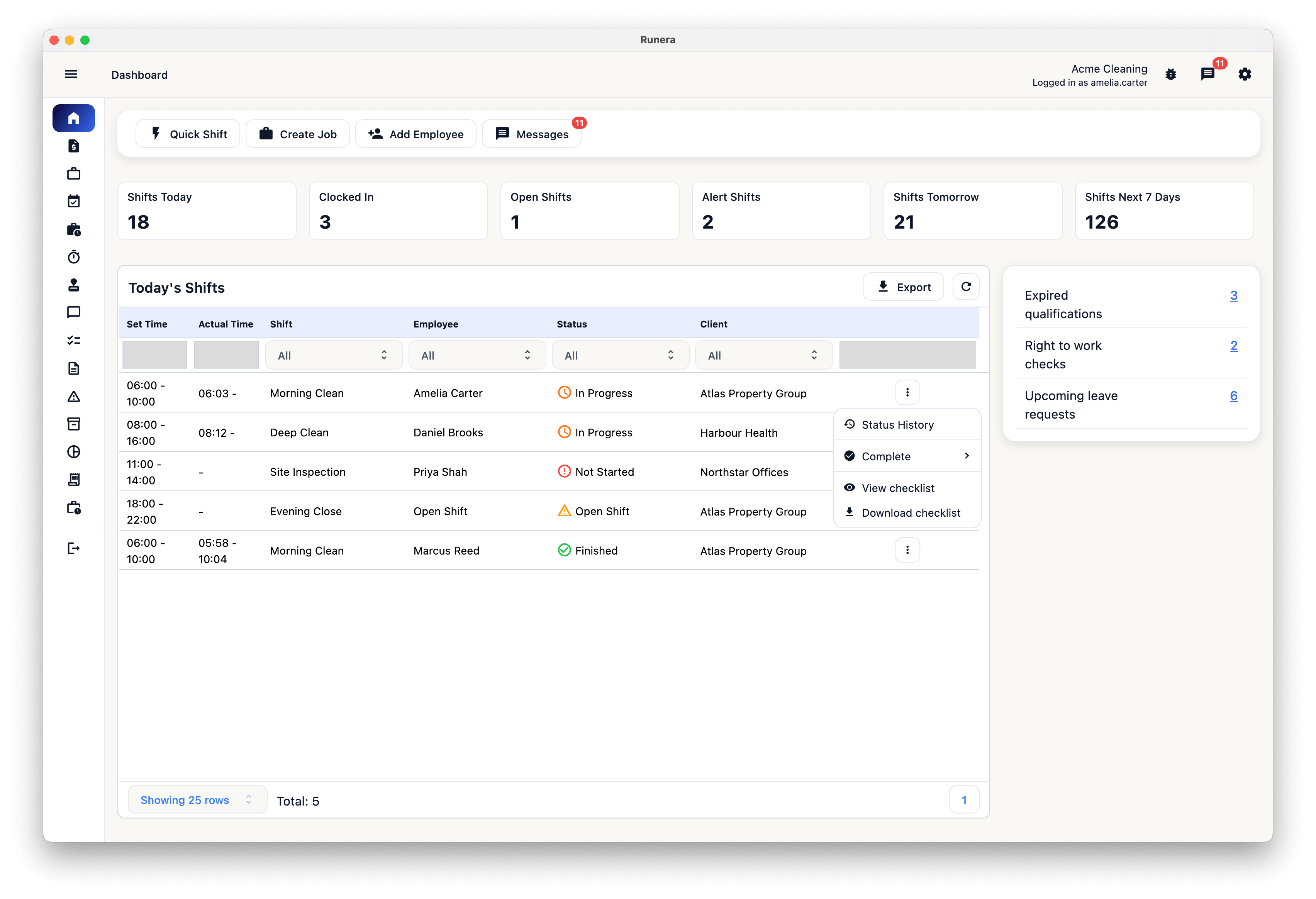This screenshot has width=1316, height=899.
Task: Open the Client filter dropdown
Action: point(763,355)
